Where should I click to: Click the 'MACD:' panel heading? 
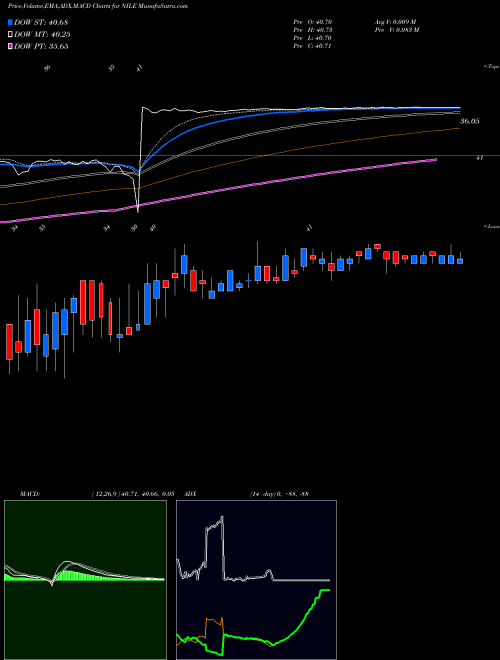pyautogui.click(x=29, y=494)
